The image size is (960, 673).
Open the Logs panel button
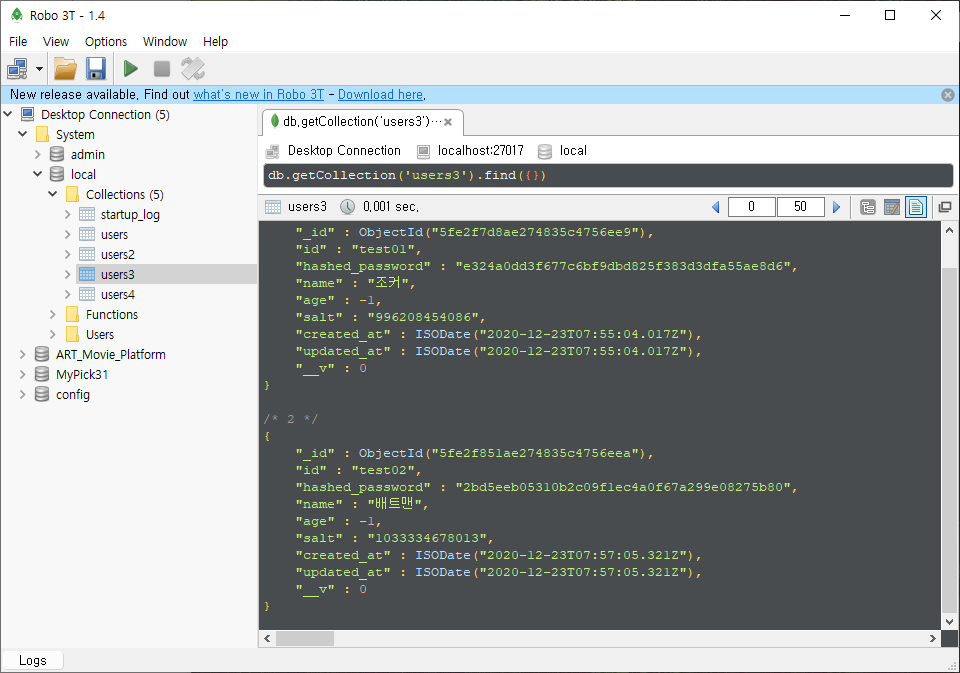point(32,660)
